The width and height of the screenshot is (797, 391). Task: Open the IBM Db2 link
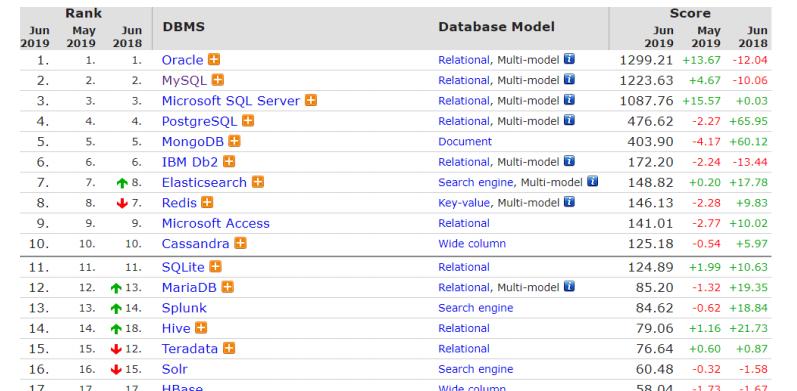tap(190, 162)
